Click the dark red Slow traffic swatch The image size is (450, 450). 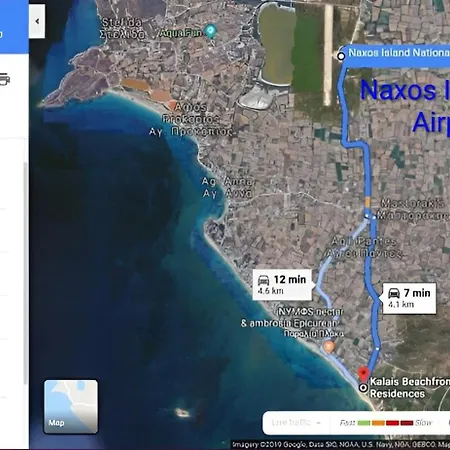coord(407,423)
